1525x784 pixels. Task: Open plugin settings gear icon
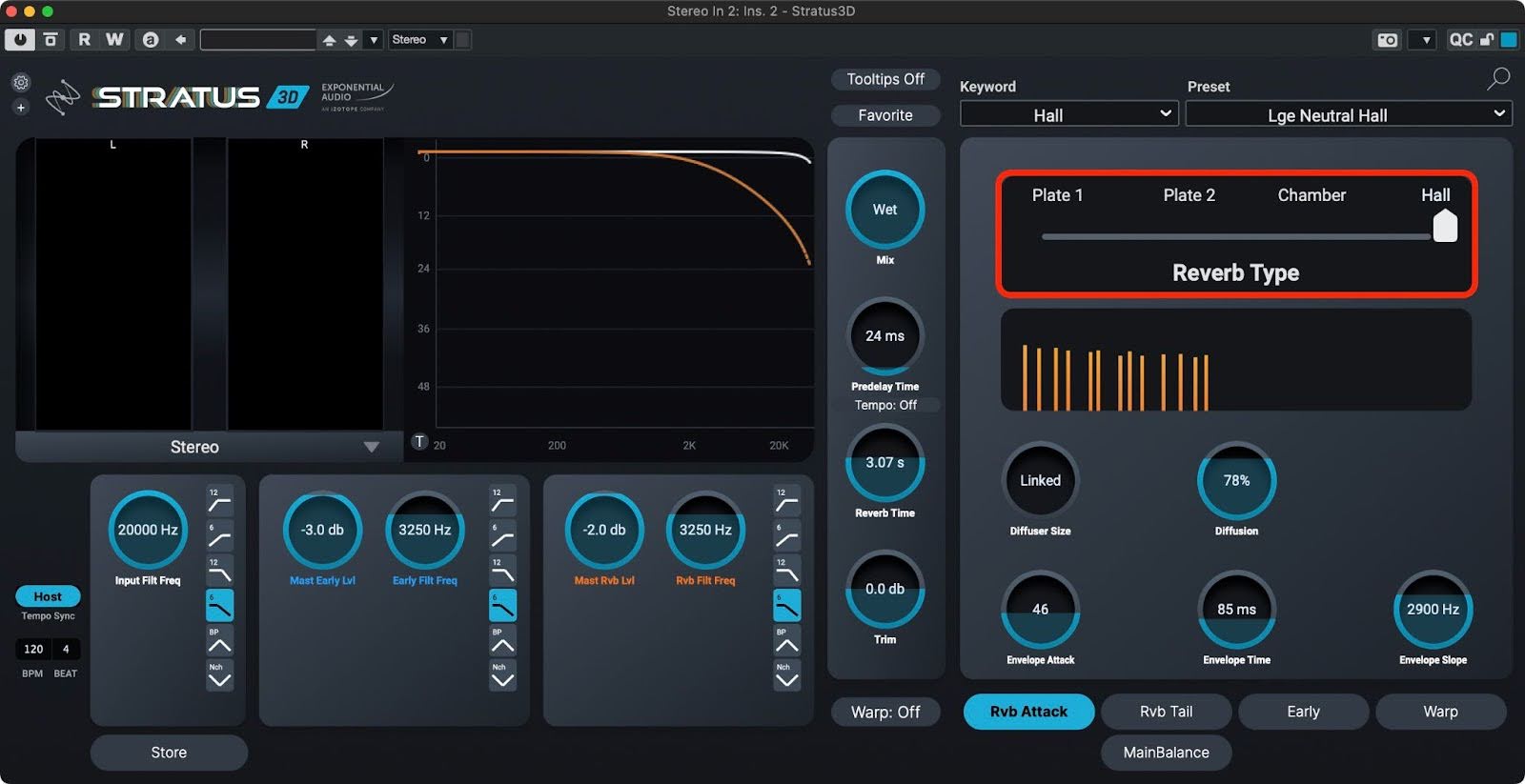tap(21, 83)
